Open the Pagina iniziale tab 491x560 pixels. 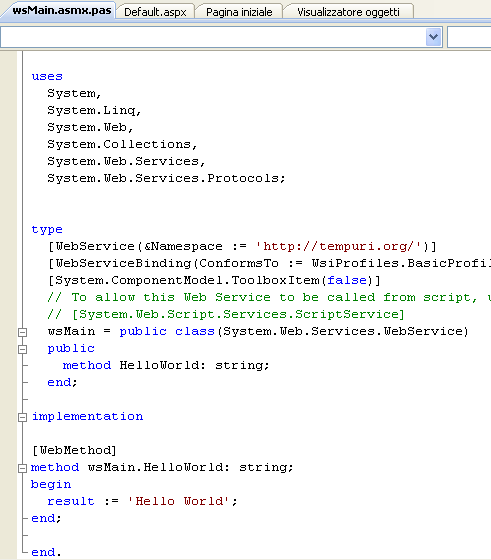pos(239,12)
